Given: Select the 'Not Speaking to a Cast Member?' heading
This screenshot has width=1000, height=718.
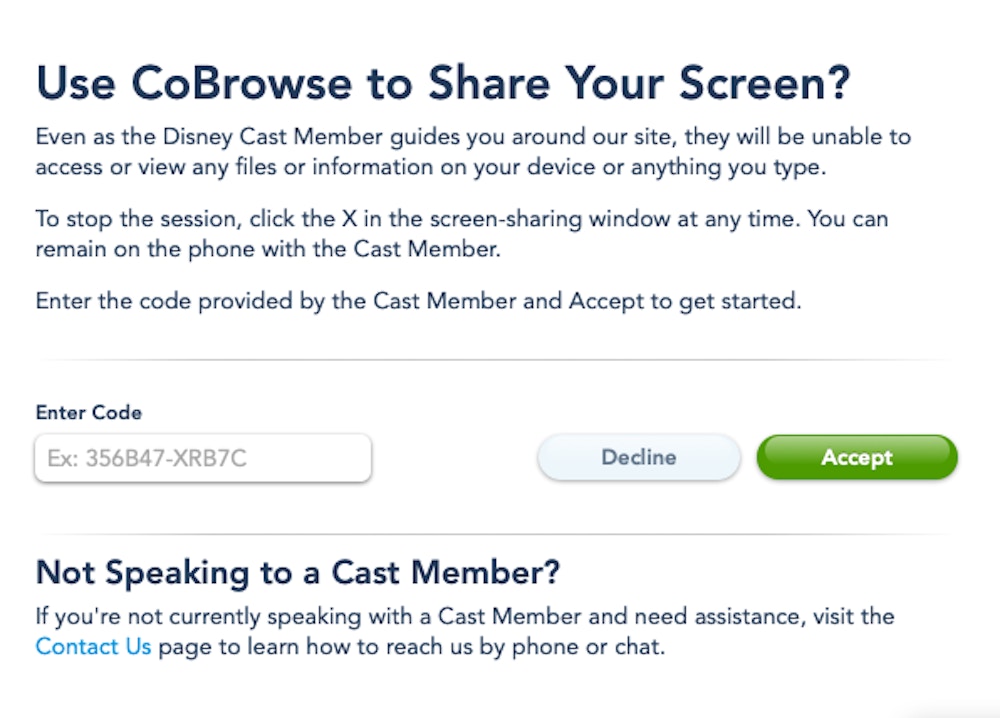Looking at the screenshot, I should tap(298, 572).
